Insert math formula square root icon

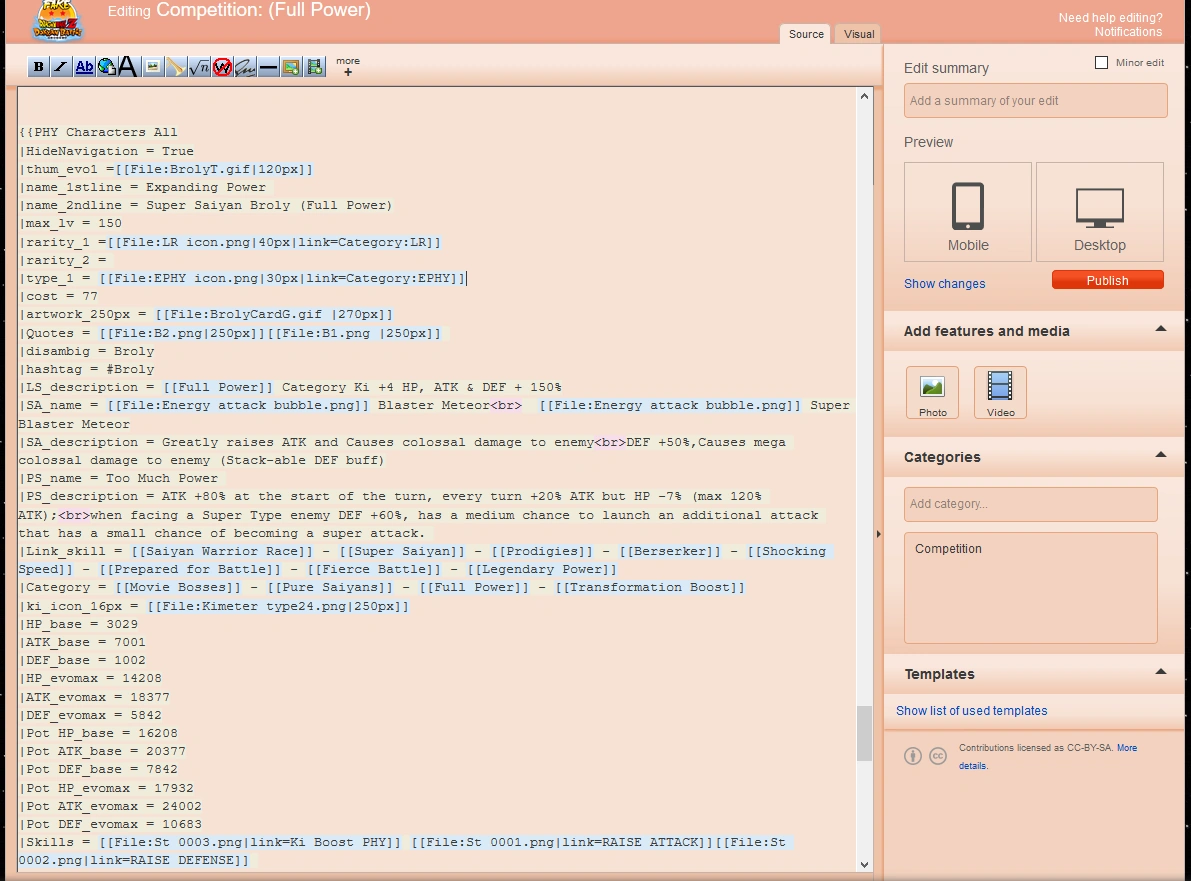pos(199,67)
